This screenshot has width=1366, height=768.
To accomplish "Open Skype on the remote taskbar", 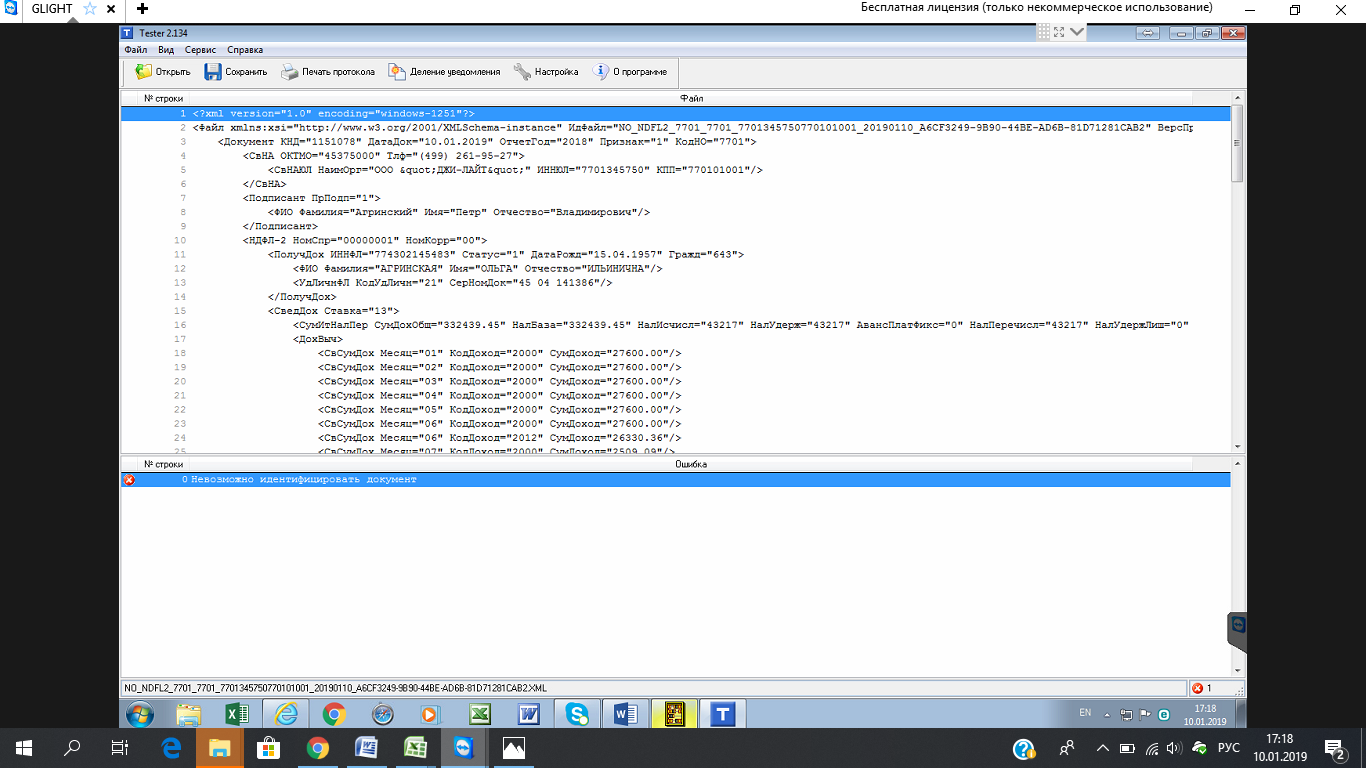I will pyautogui.click(x=577, y=714).
